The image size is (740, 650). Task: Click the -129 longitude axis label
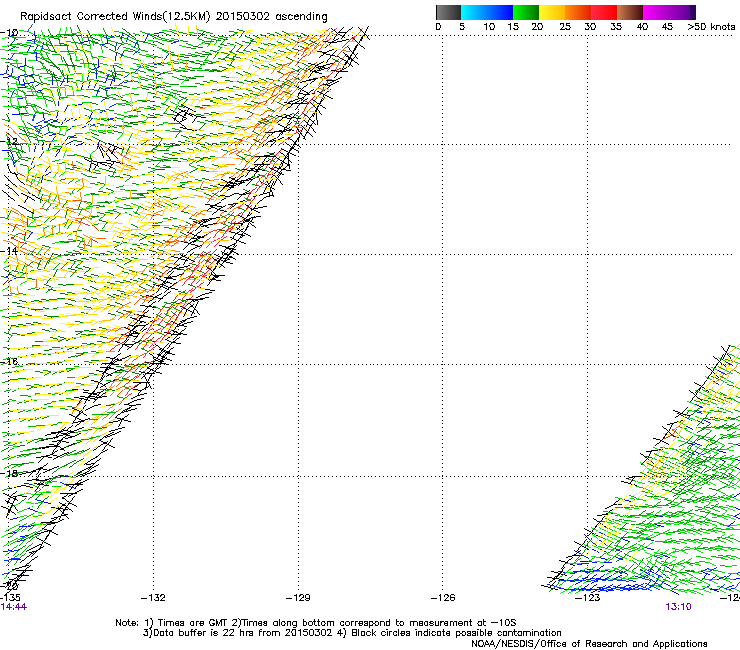pos(298,598)
